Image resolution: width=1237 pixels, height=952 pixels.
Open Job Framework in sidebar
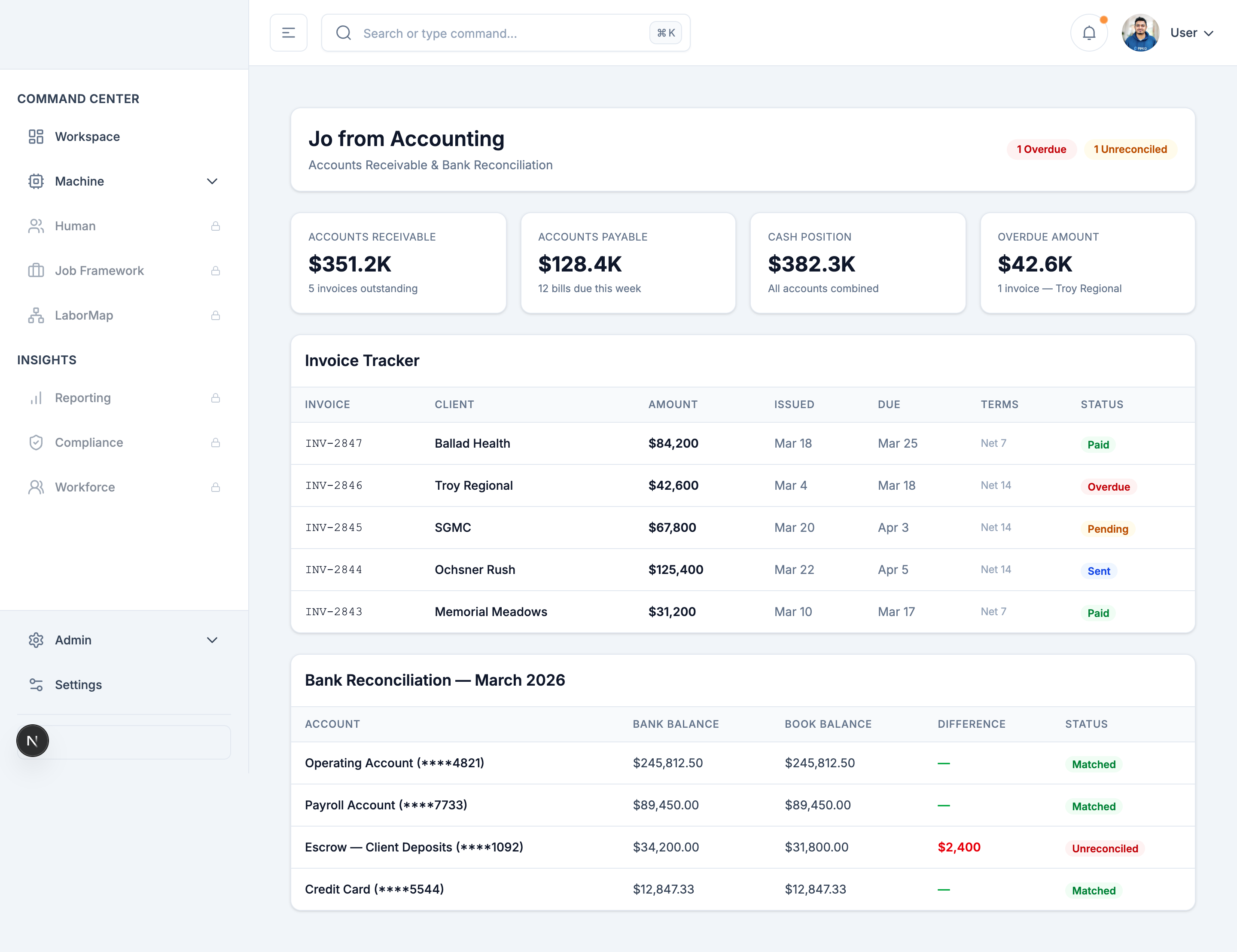click(x=99, y=271)
